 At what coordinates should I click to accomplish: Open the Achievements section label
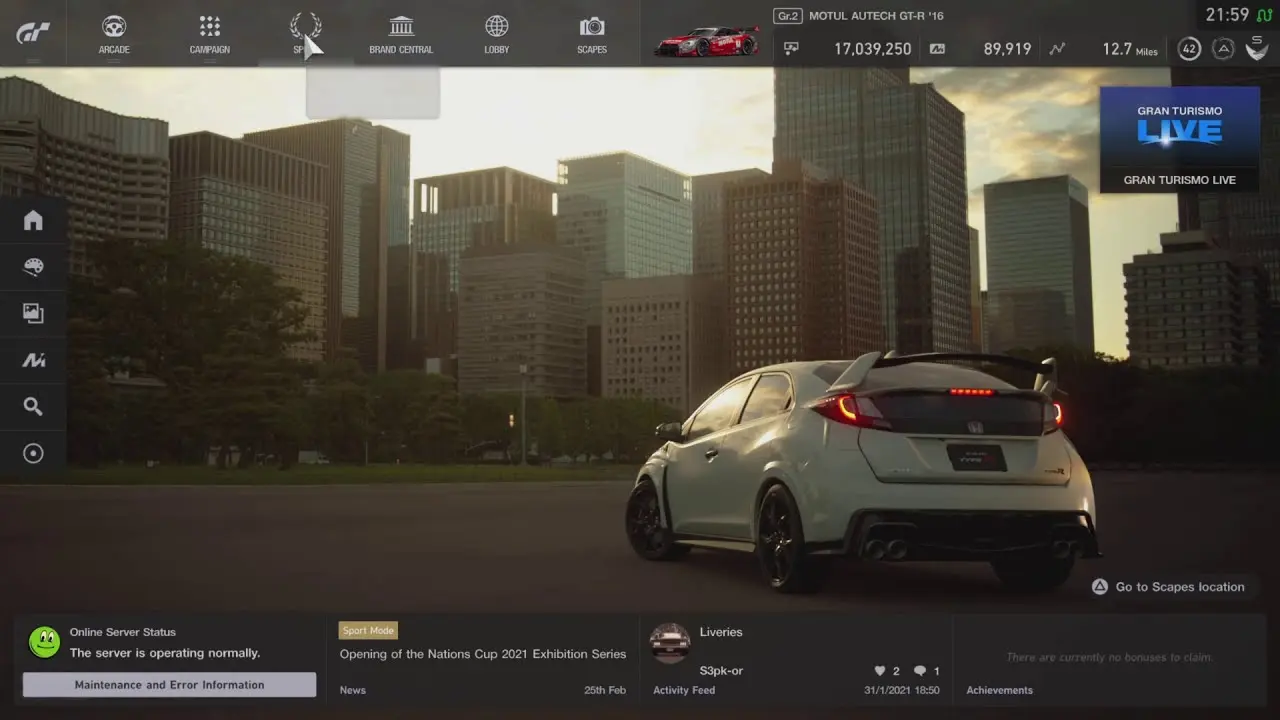point(999,690)
